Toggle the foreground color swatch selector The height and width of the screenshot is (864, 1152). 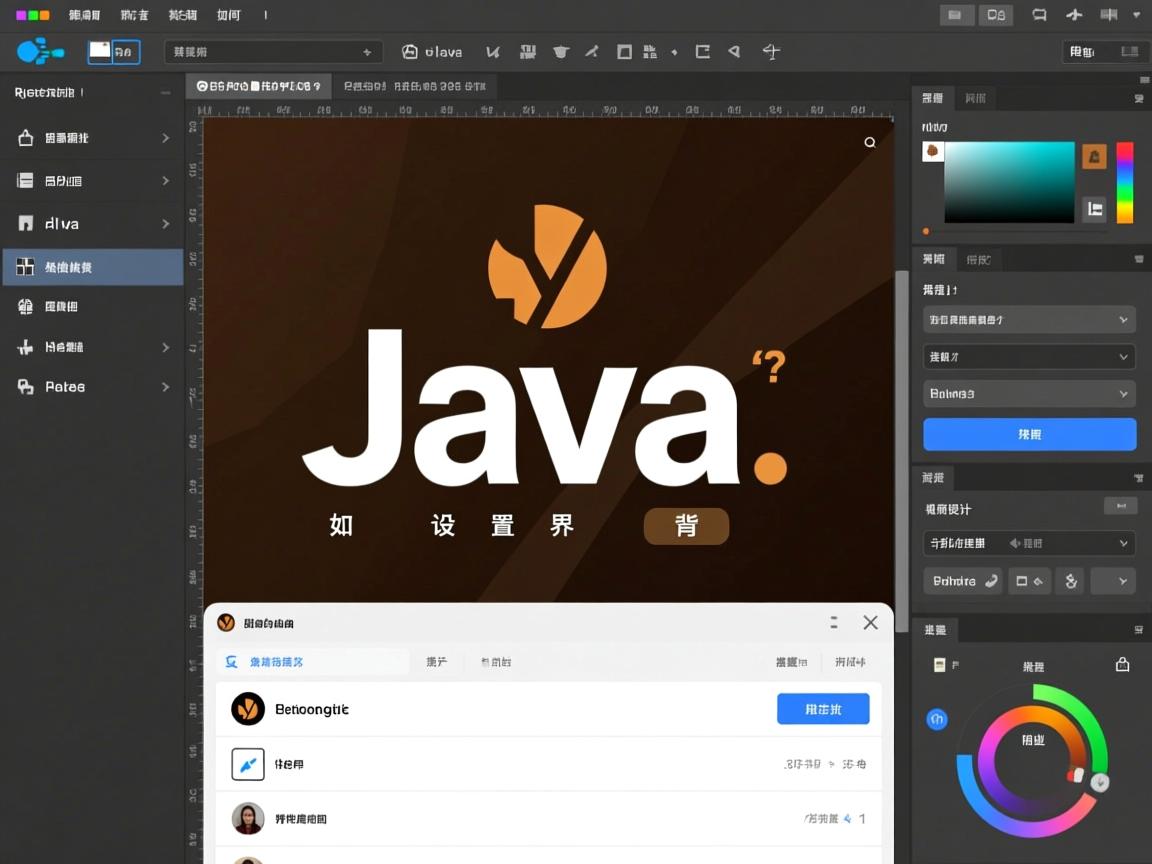click(x=932, y=152)
